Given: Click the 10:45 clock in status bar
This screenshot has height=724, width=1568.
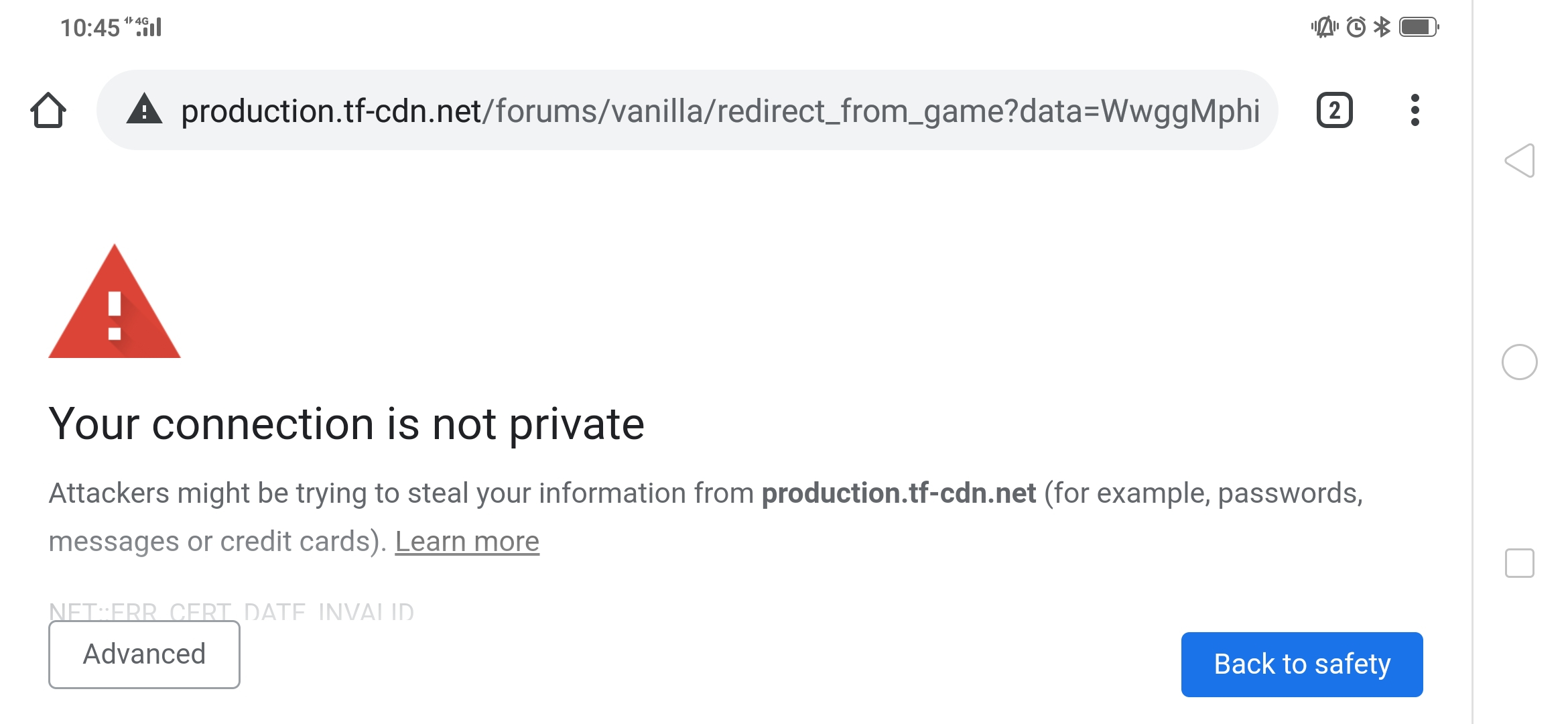Looking at the screenshot, I should coord(90,28).
